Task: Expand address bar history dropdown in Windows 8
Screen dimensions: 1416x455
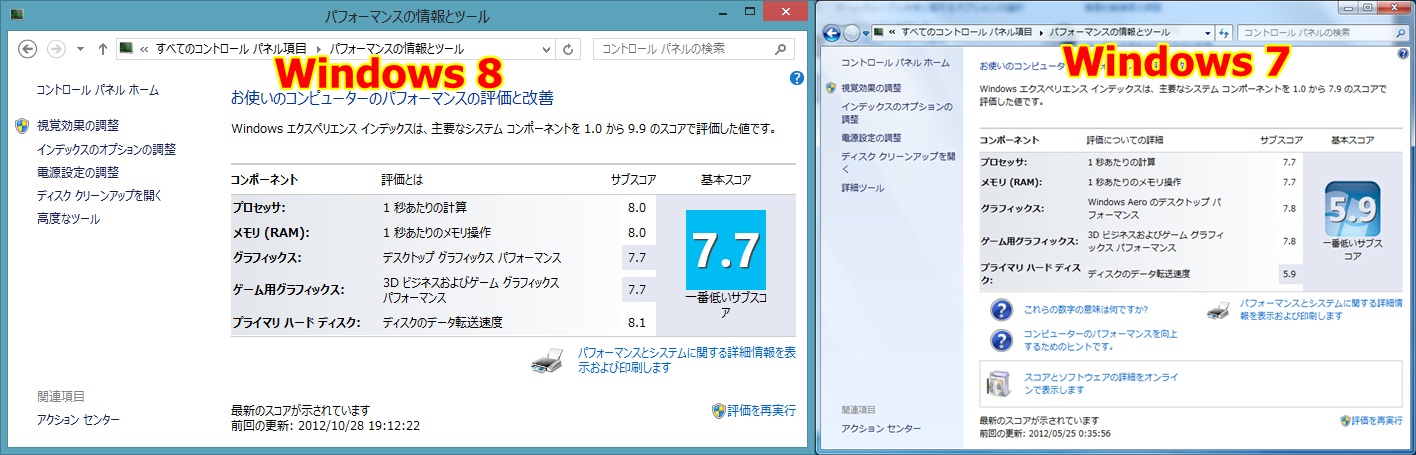Action: click(x=546, y=48)
